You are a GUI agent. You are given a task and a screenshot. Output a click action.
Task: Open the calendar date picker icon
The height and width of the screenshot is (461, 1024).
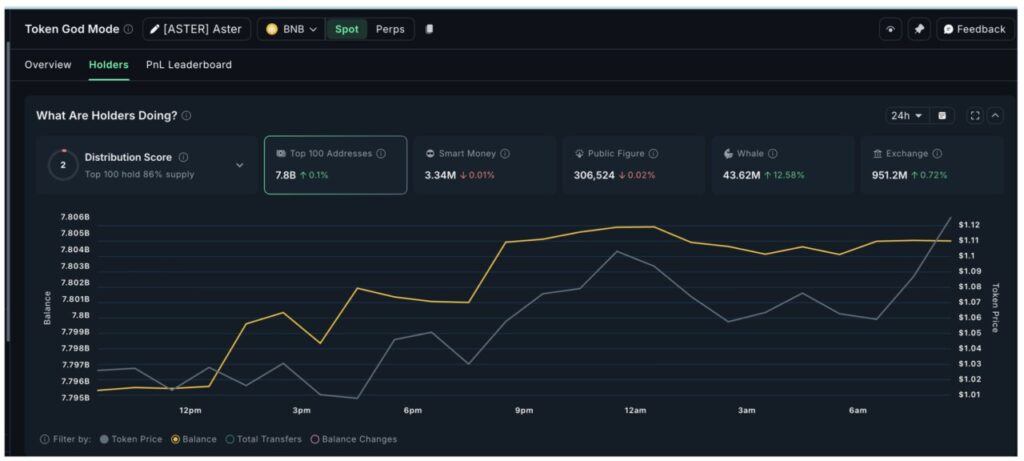pyautogui.click(x=942, y=116)
